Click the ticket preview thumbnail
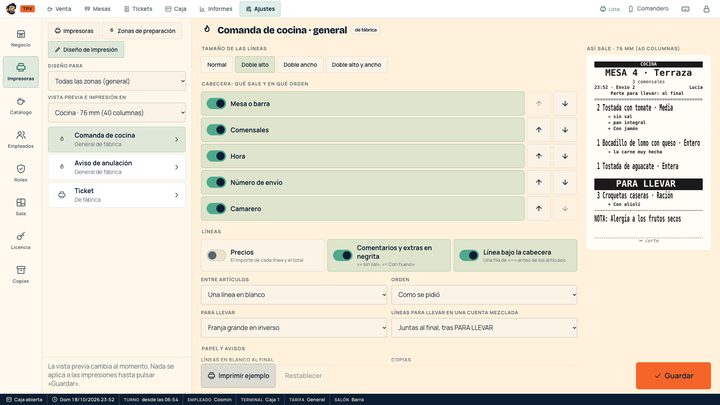This screenshot has width=720, height=405. click(648, 152)
